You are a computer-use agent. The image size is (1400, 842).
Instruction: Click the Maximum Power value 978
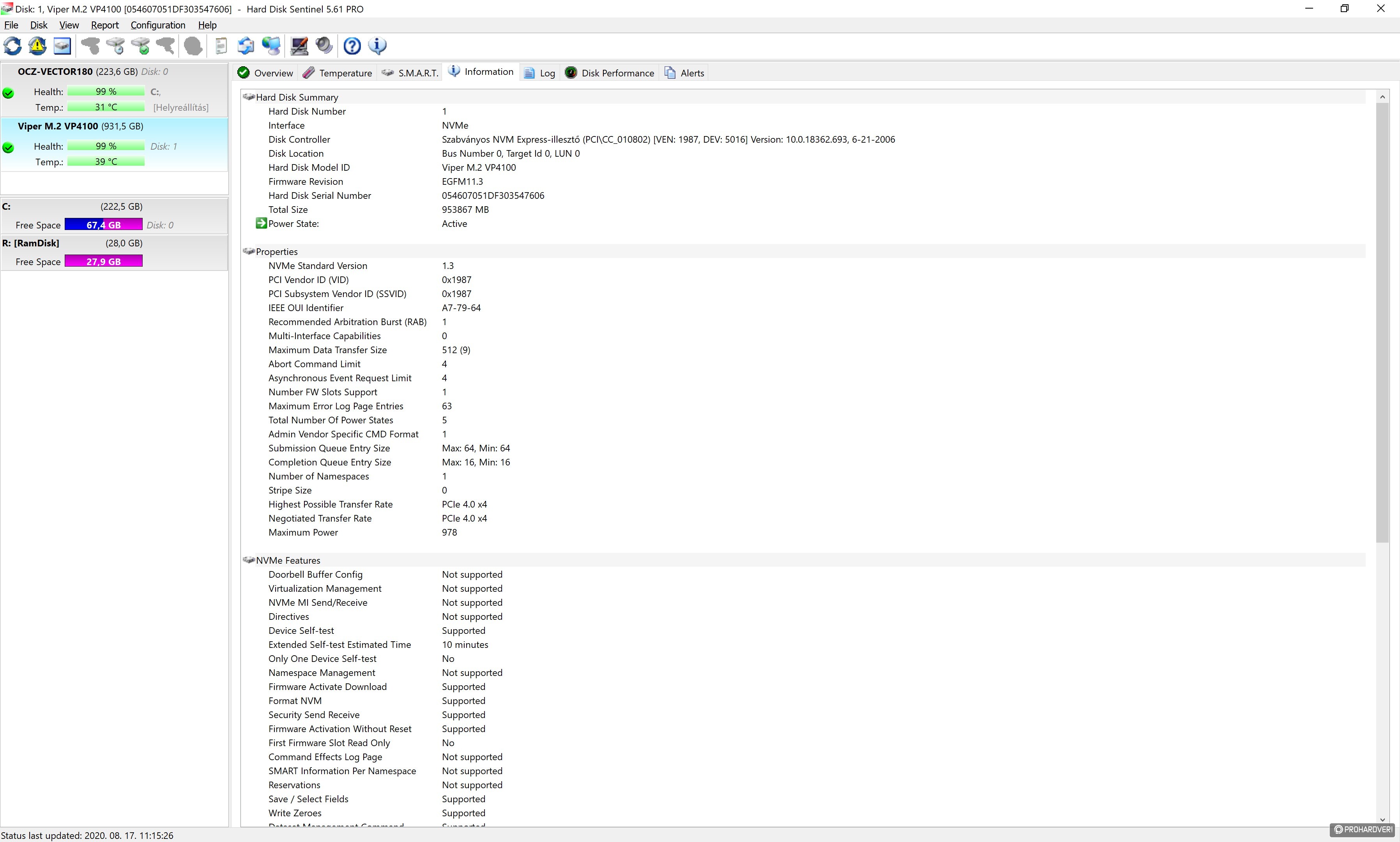pos(449,532)
